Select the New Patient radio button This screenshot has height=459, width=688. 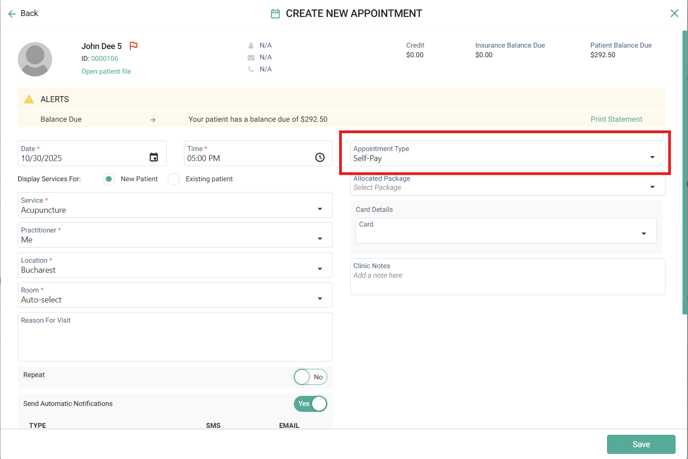pos(108,179)
